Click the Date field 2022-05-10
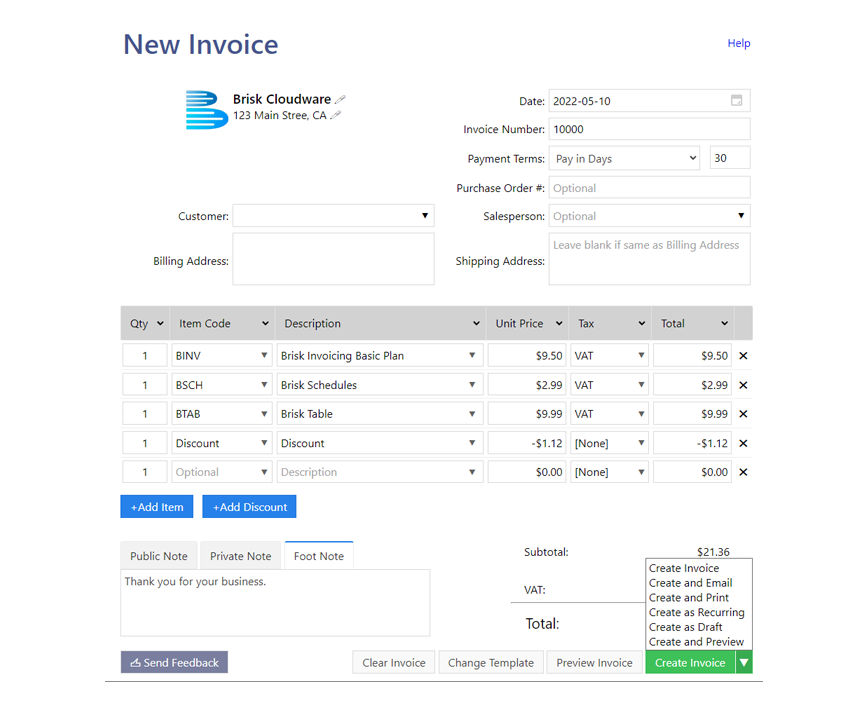The width and height of the screenshot is (856, 713). (x=650, y=100)
